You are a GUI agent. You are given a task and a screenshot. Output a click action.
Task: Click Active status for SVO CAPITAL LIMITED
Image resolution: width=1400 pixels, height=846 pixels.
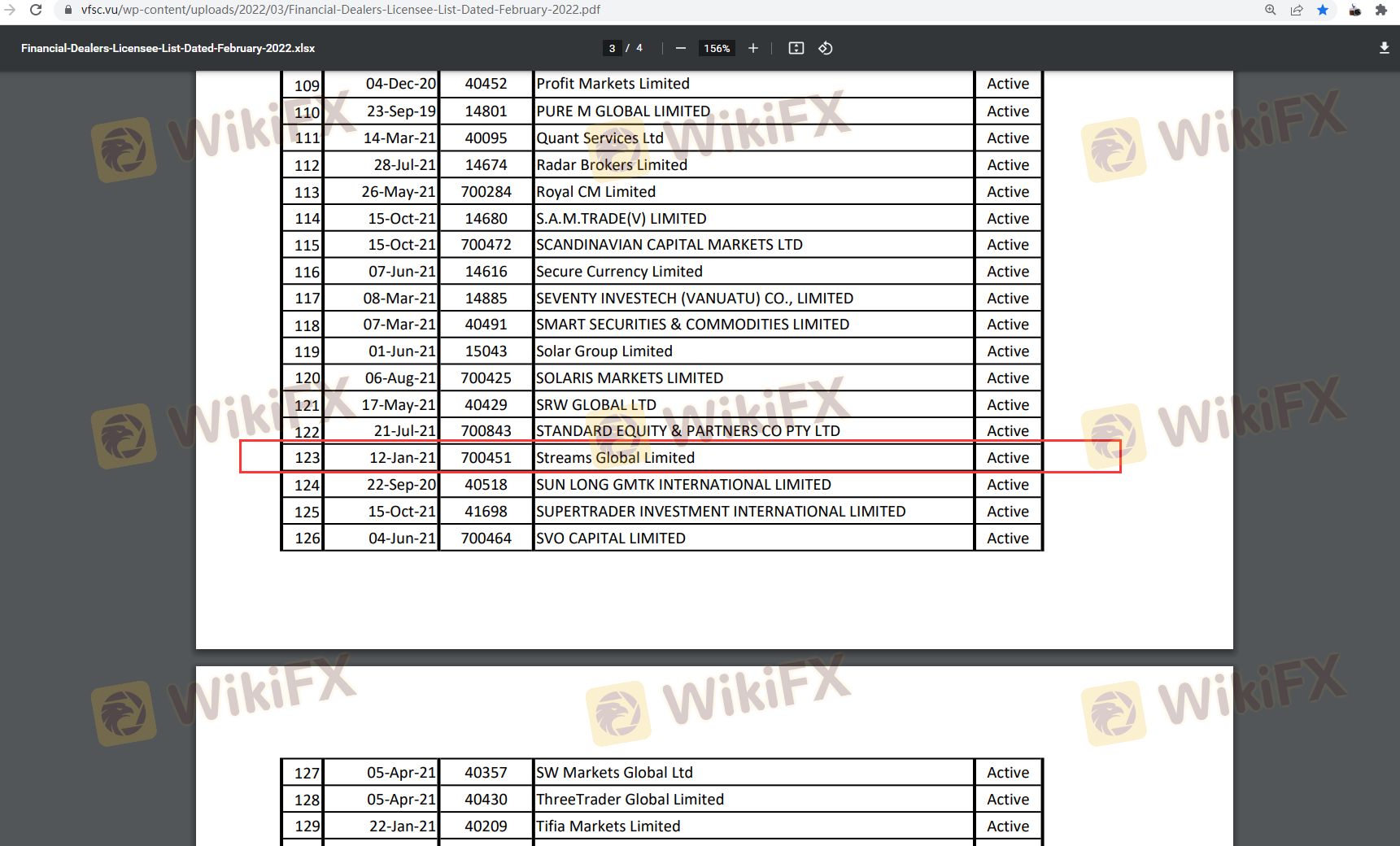(1007, 539)
